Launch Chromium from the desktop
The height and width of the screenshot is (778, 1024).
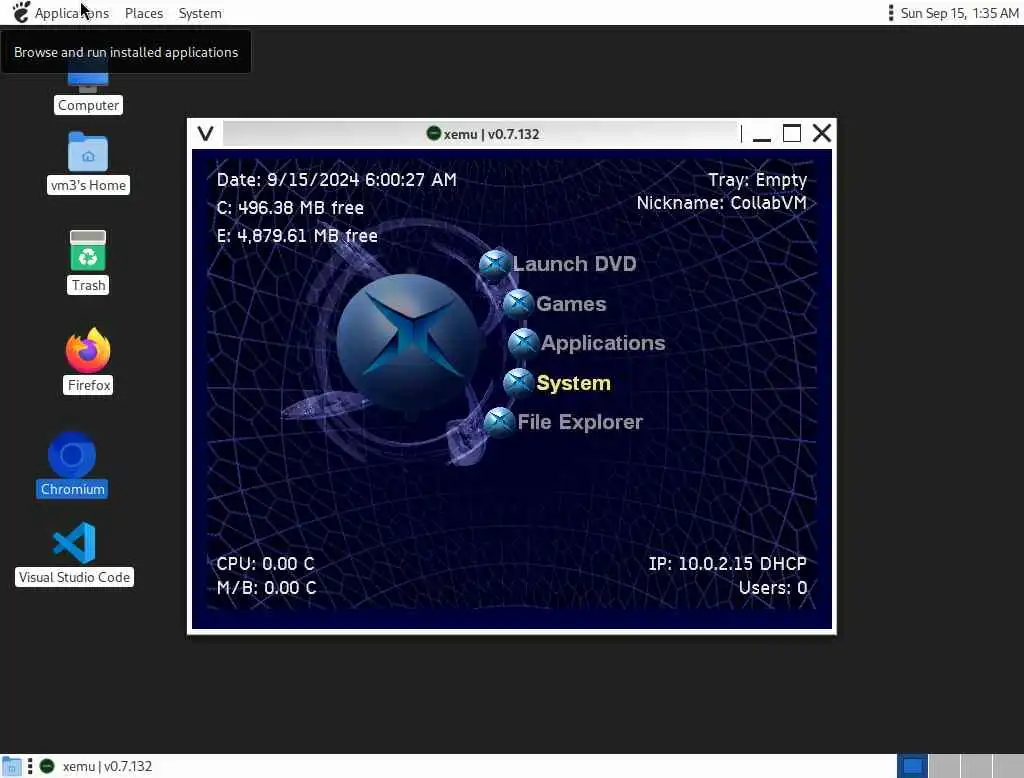[x=72, y=464]
